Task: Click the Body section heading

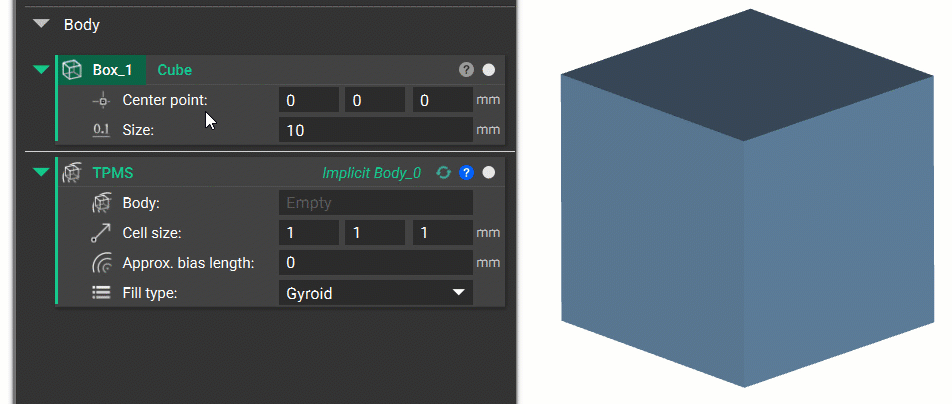Action: [82, 25]
